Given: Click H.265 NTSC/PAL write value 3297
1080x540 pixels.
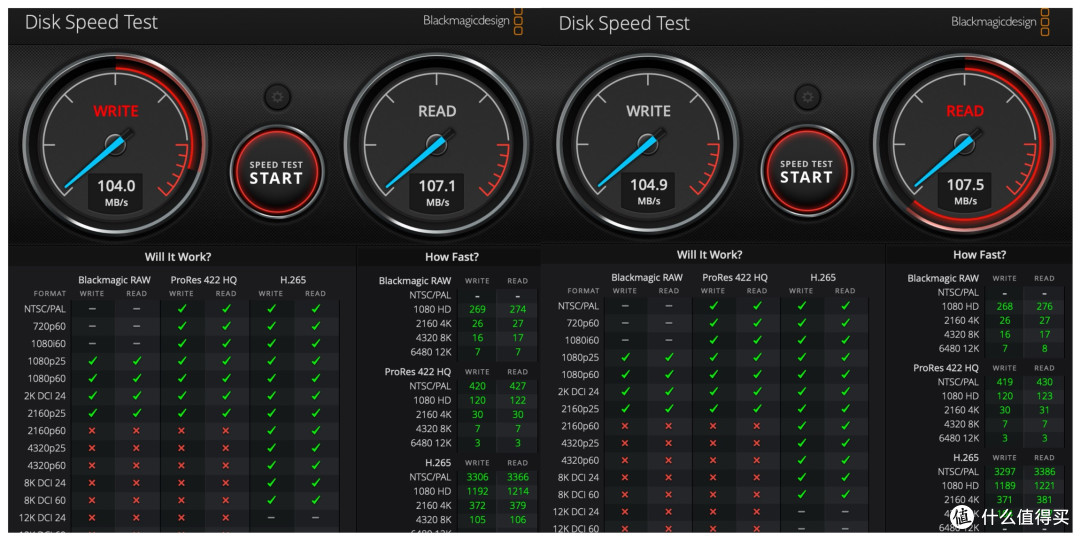Looking at the screenshot, I should [x=1004, y=471].
